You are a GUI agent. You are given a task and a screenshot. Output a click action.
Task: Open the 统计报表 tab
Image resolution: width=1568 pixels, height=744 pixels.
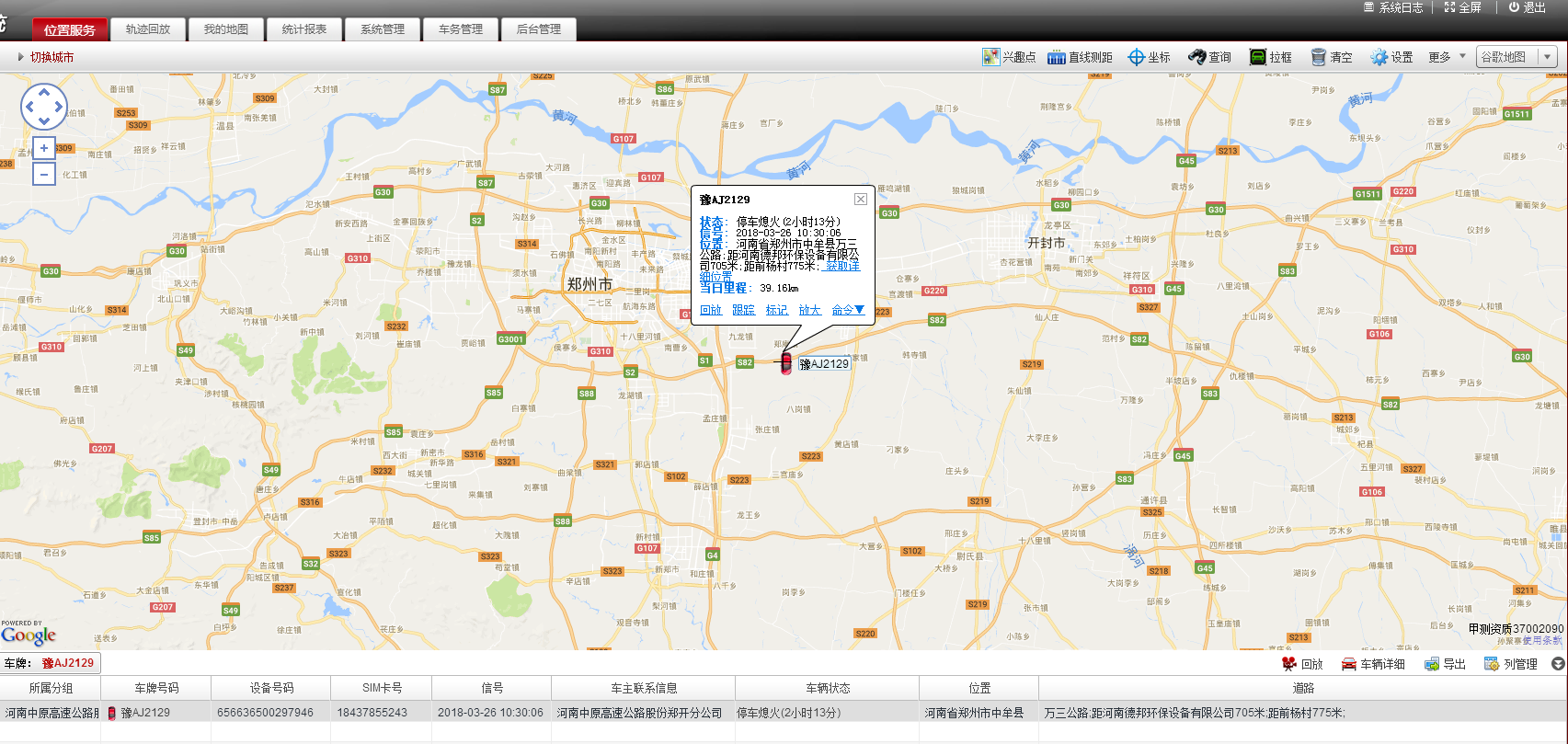[304, 29]
